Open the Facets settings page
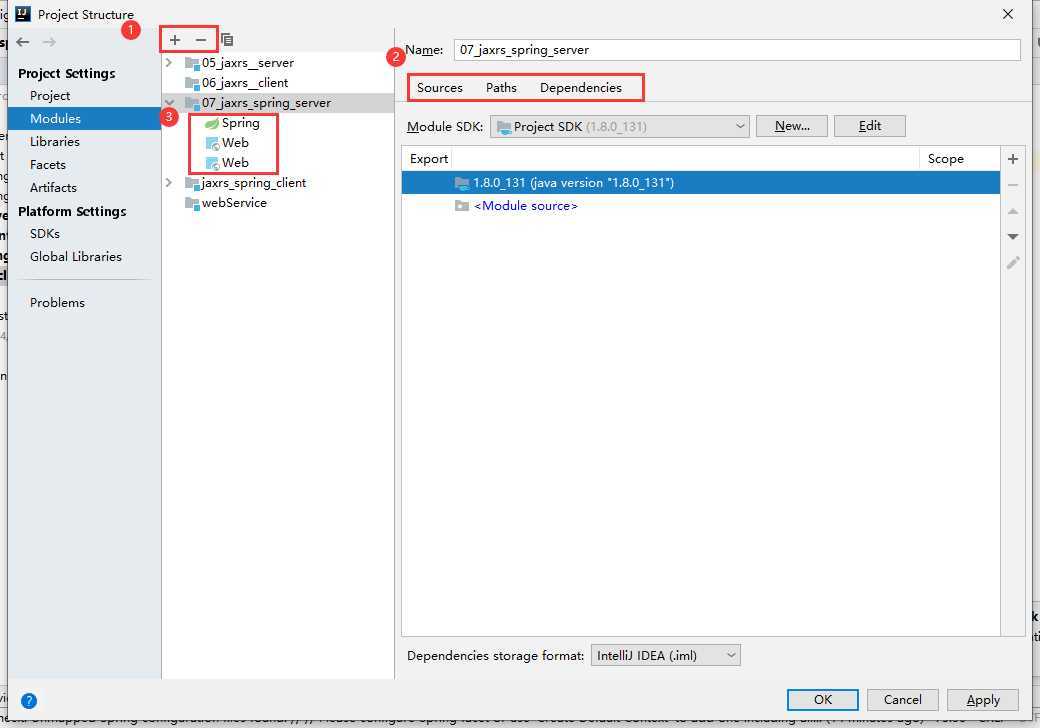Image resolution: width=1040 pixels, height=728 pixels. click(48, 164)
